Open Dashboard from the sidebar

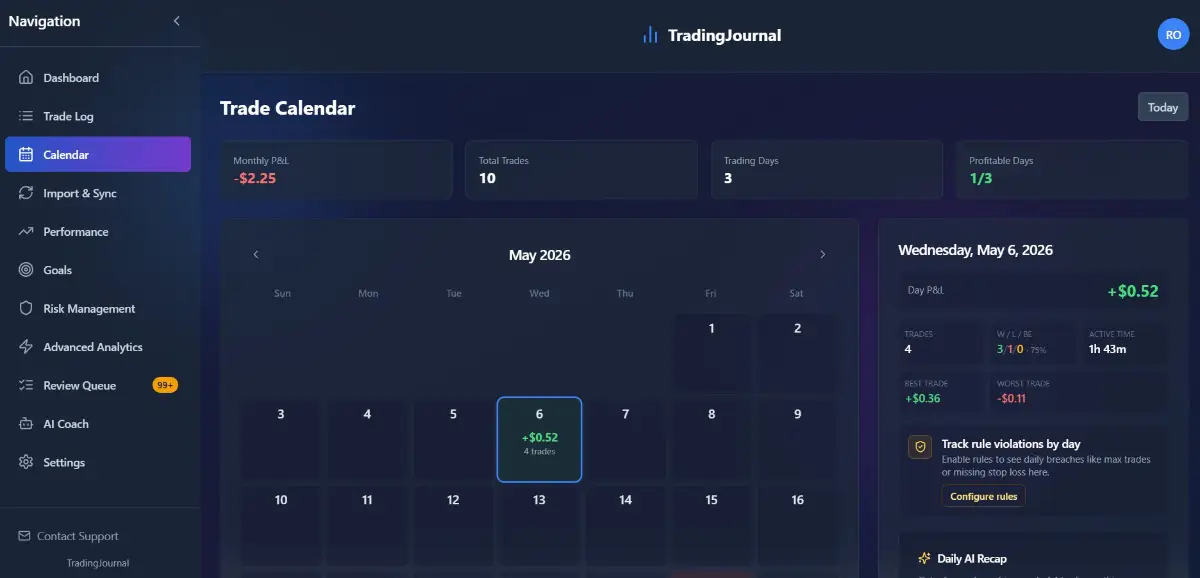click(98, 78)
